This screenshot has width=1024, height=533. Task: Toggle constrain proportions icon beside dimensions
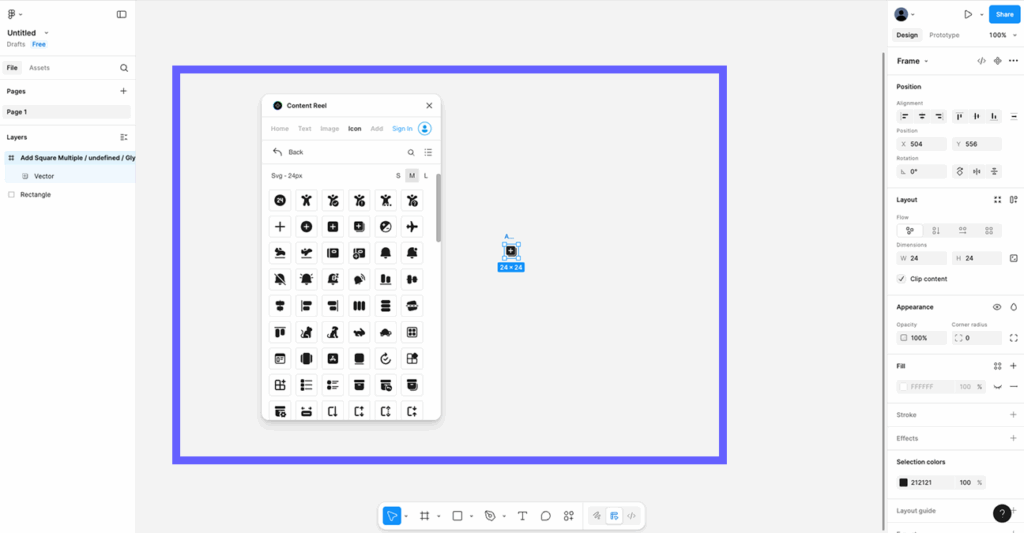[1014, 258]
